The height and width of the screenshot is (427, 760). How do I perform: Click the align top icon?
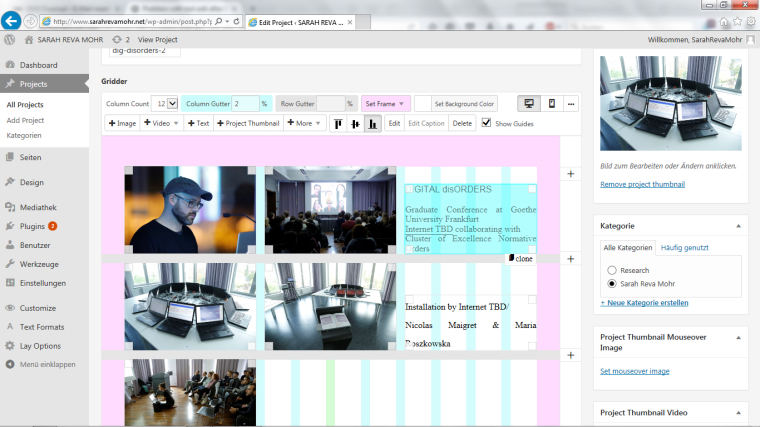click(x=337, y=123)
